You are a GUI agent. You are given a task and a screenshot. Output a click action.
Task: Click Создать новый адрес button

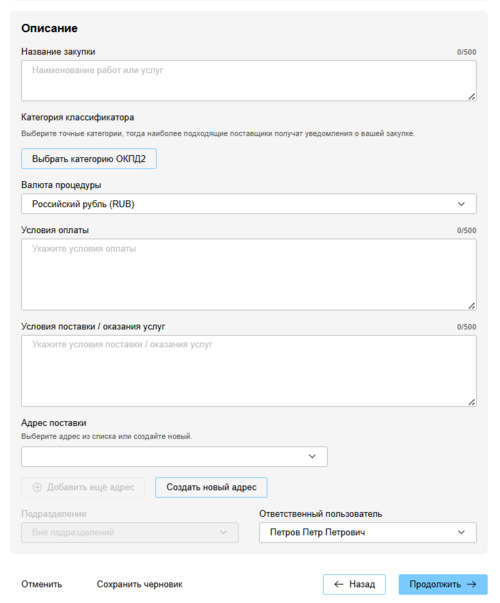pyautogui.click(x=211, y=487)
